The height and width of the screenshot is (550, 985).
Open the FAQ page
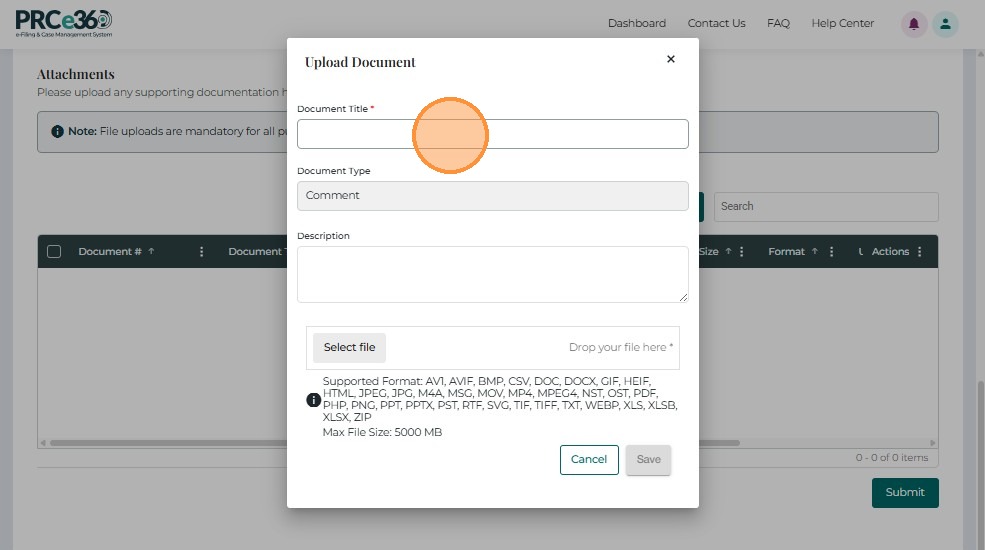coord(778,23)
